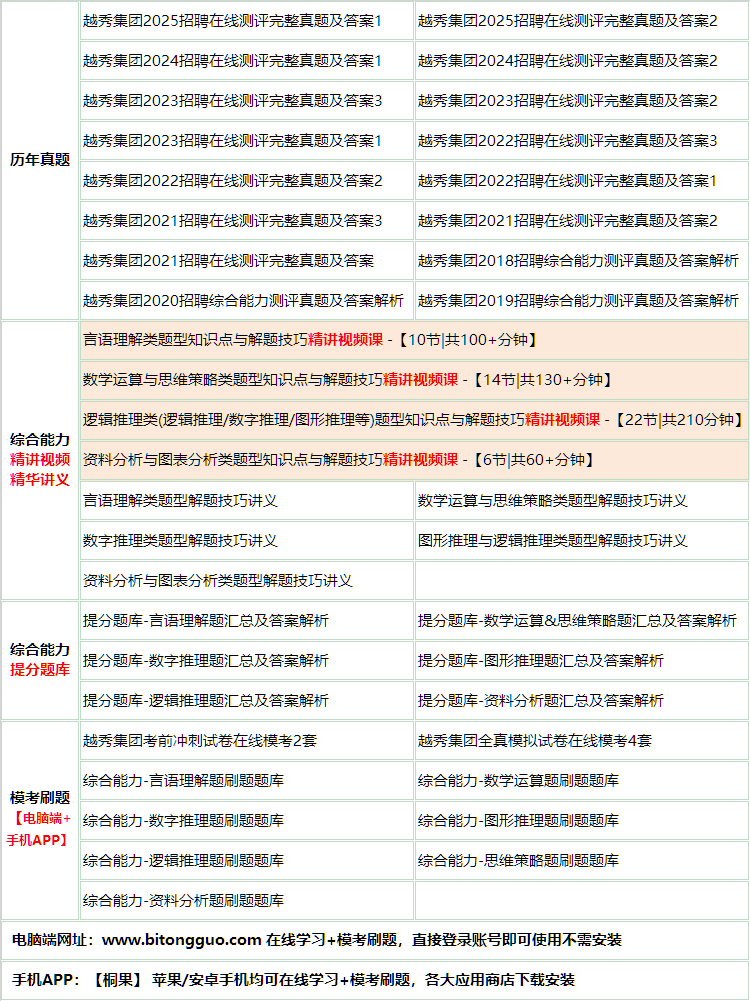Select 提分题库-数字推理题汇总及答案解析
This screenshot has height=1001, width=750.
pyautogui.click(x=206, y=661)
